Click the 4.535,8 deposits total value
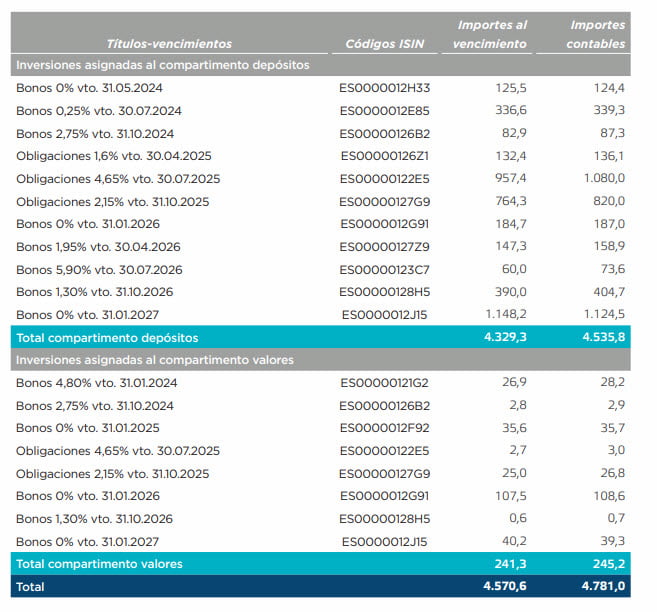Image resolution: width=657 pixels, height=612 pixels. [602, 338]
